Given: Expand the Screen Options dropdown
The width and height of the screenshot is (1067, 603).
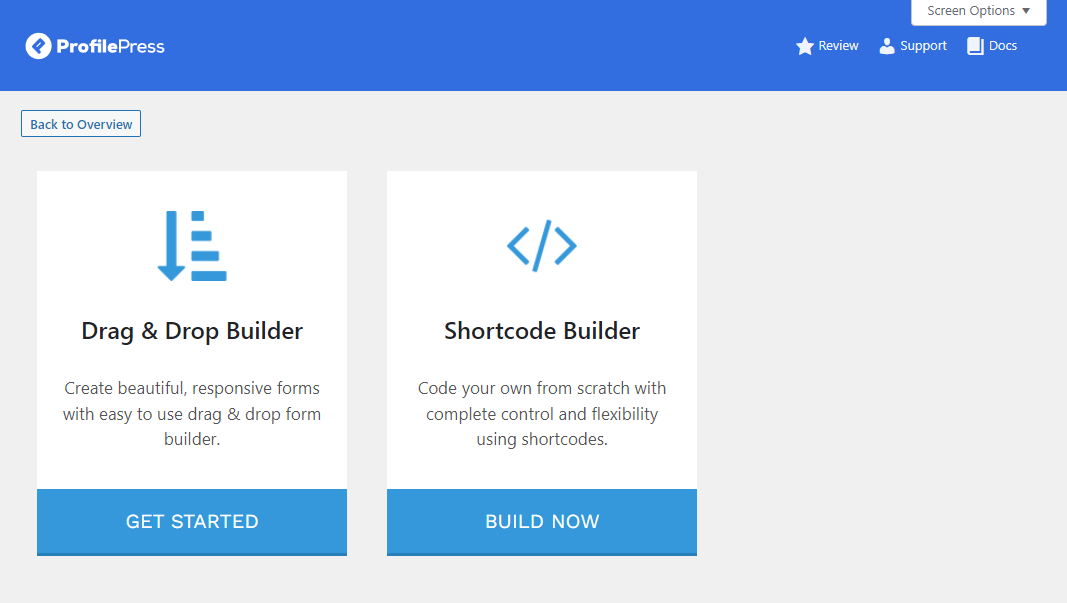Looking at the screenshot, I should click(979, 12).
